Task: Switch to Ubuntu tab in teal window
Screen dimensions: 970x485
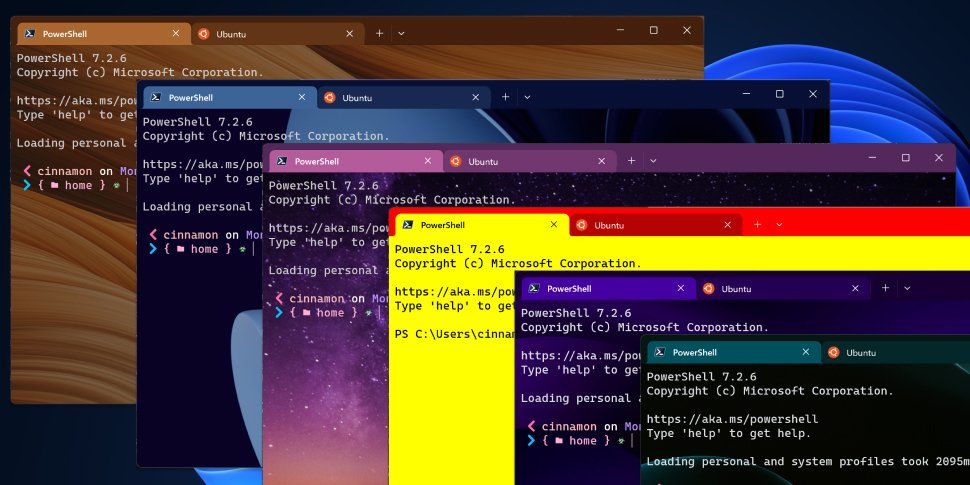Action: point(896,352)
